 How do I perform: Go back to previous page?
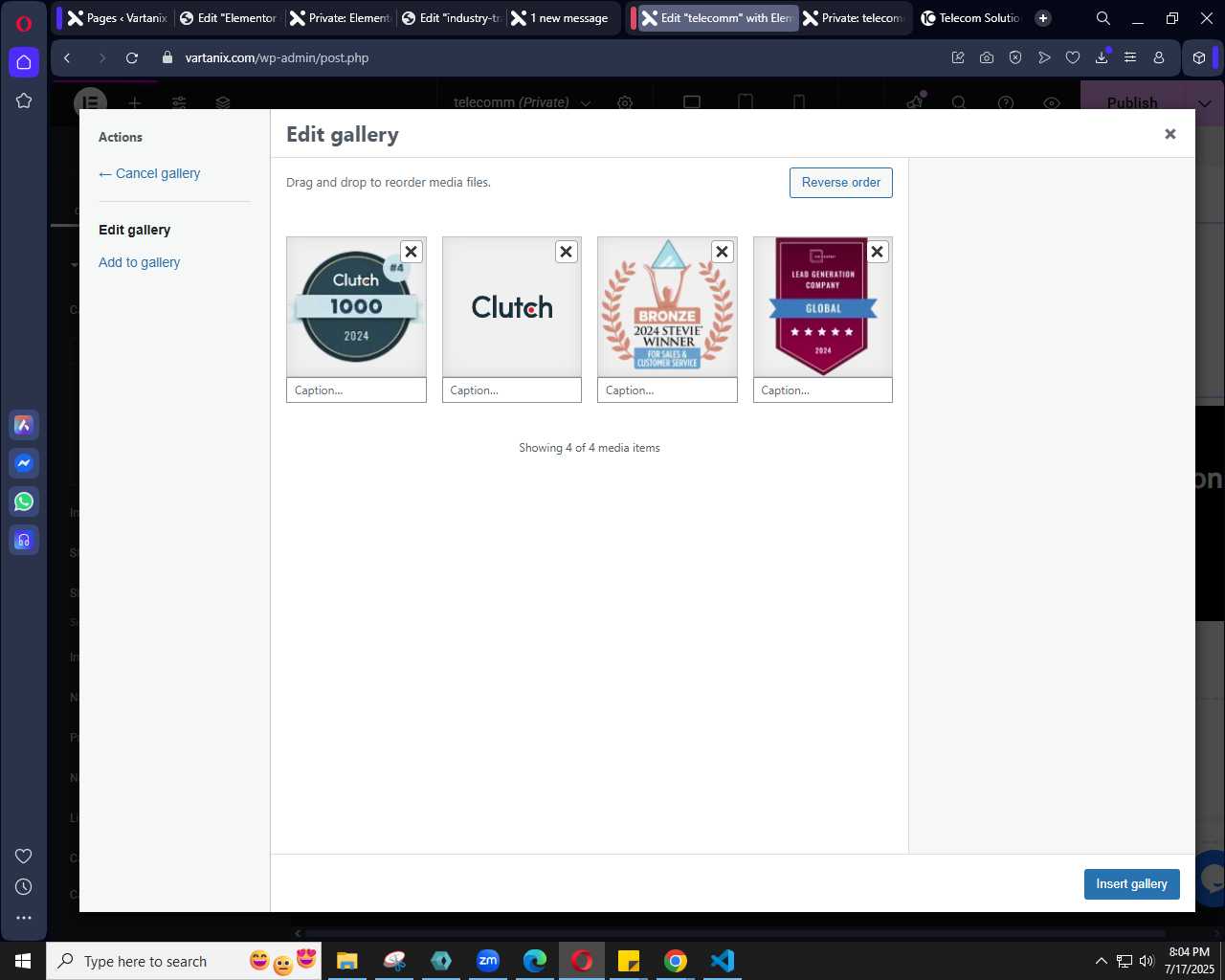pyautogui.click(x=67, y=57)
